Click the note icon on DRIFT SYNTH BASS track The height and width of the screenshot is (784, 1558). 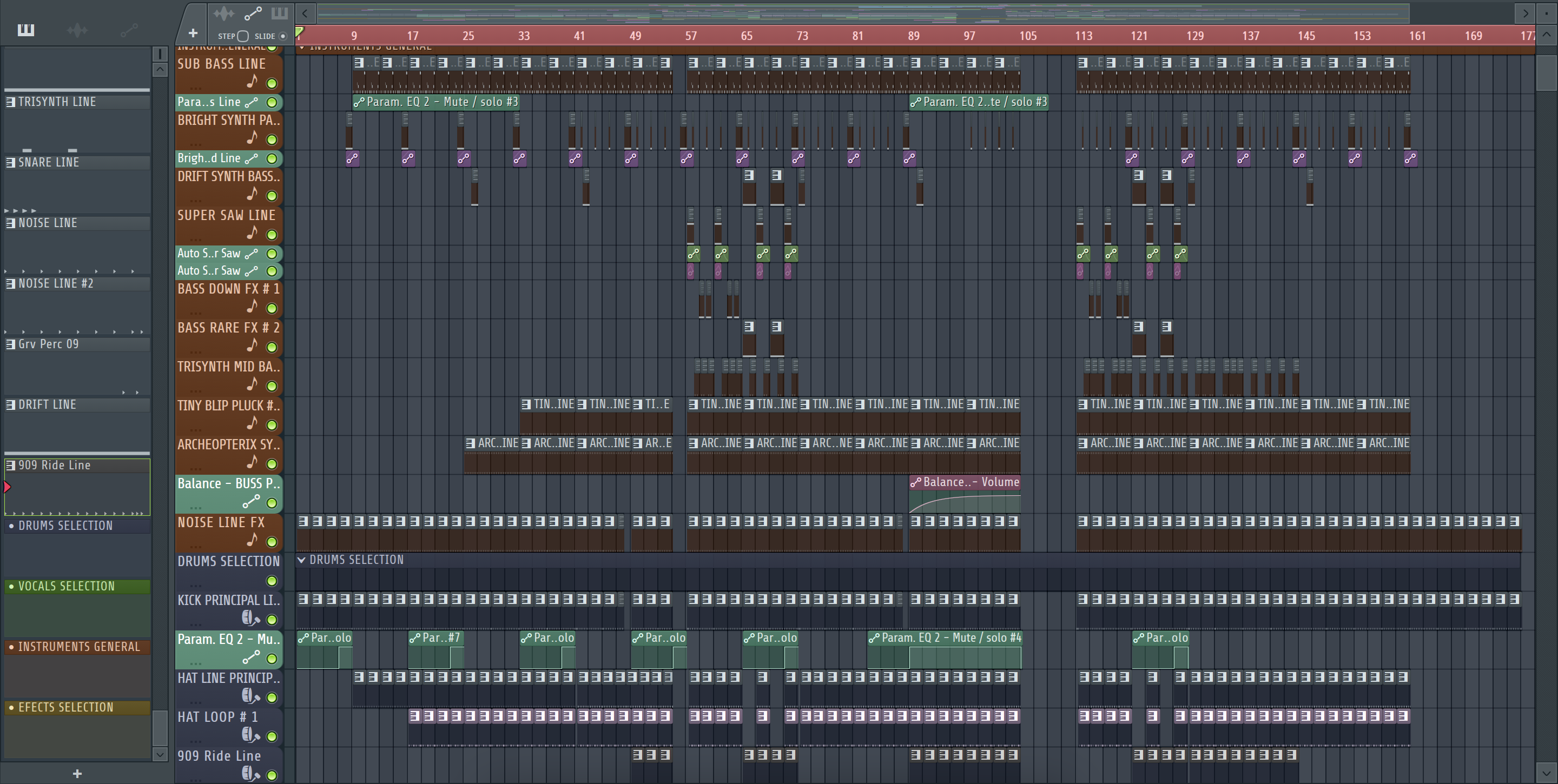[x=252, y=194]
